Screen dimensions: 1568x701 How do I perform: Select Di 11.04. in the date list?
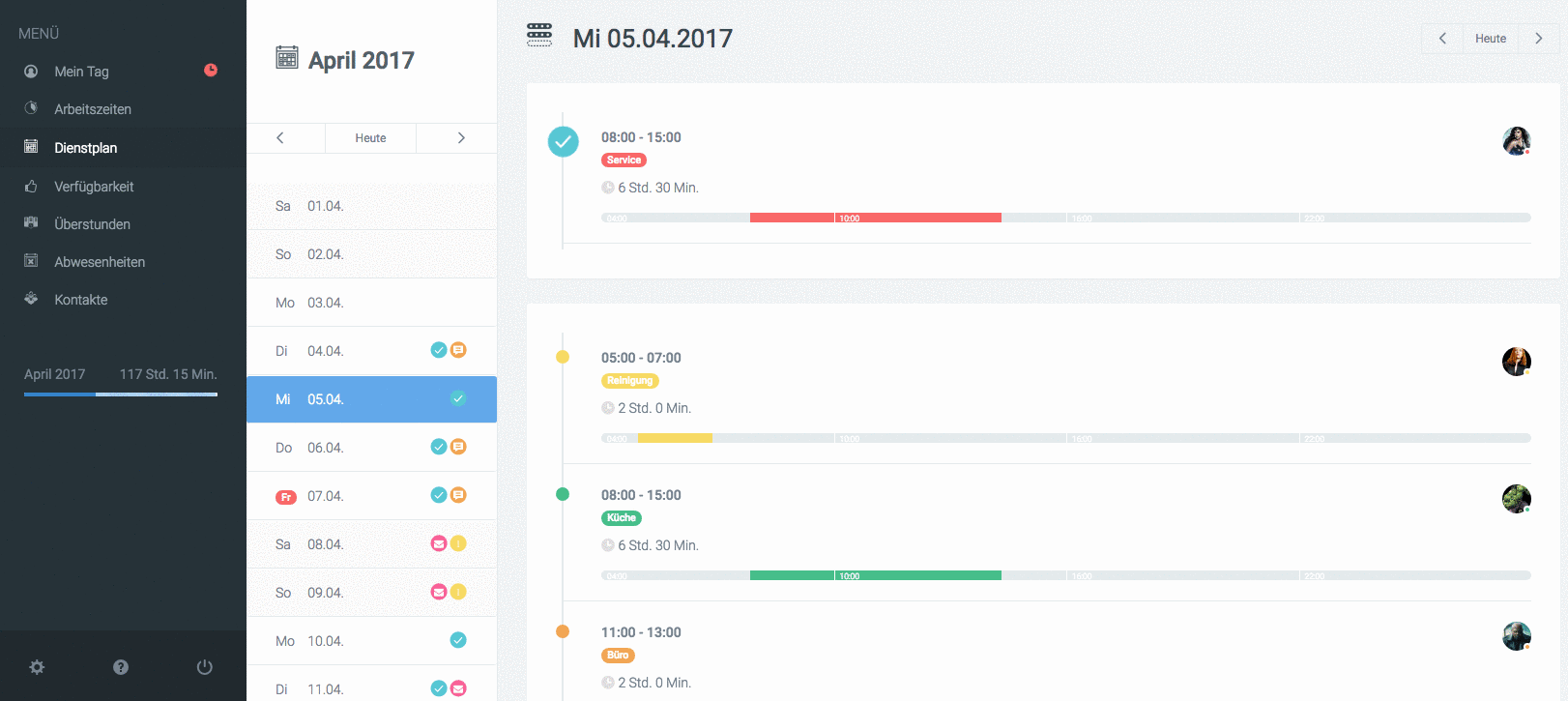372,684
